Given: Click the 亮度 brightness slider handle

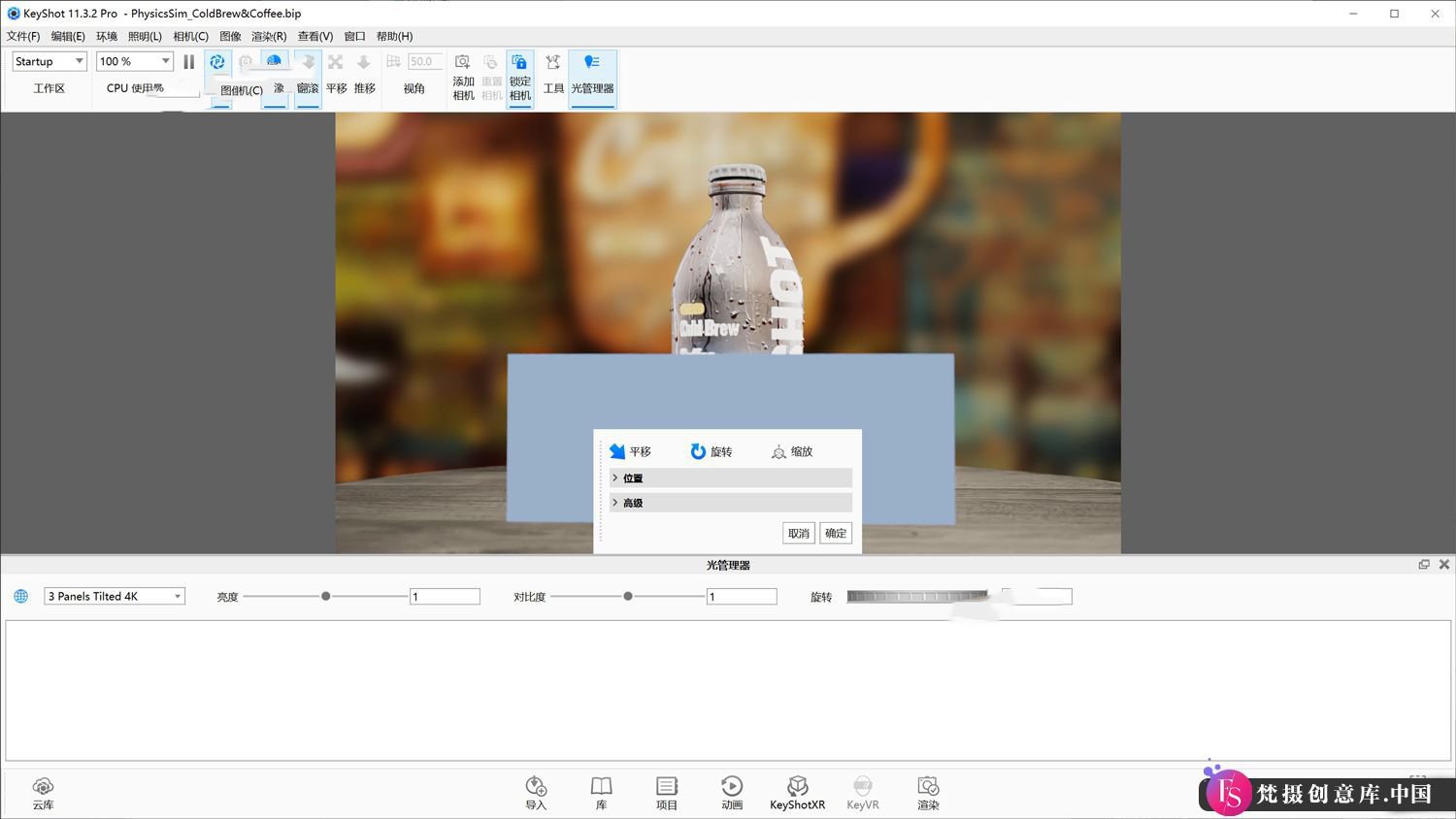Looking at the screenshot, I should pyautogui.click(x=325, y=596).
